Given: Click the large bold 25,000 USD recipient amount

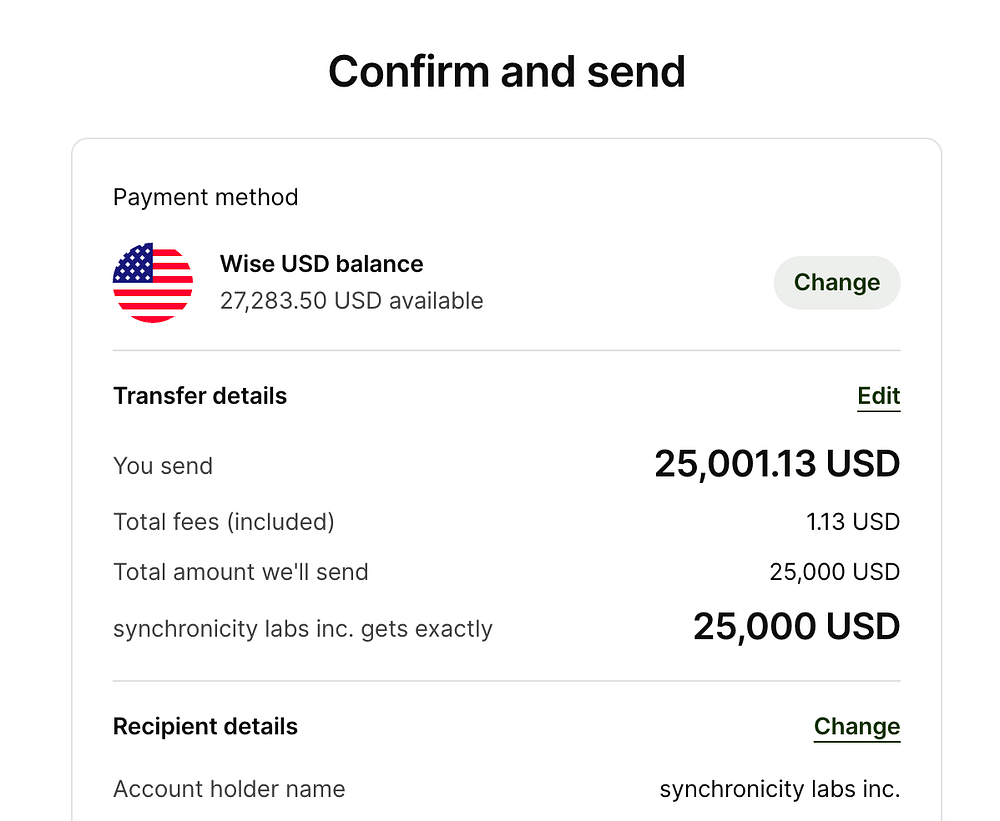Looking at the screenshot, I should (x=796, y=627).
